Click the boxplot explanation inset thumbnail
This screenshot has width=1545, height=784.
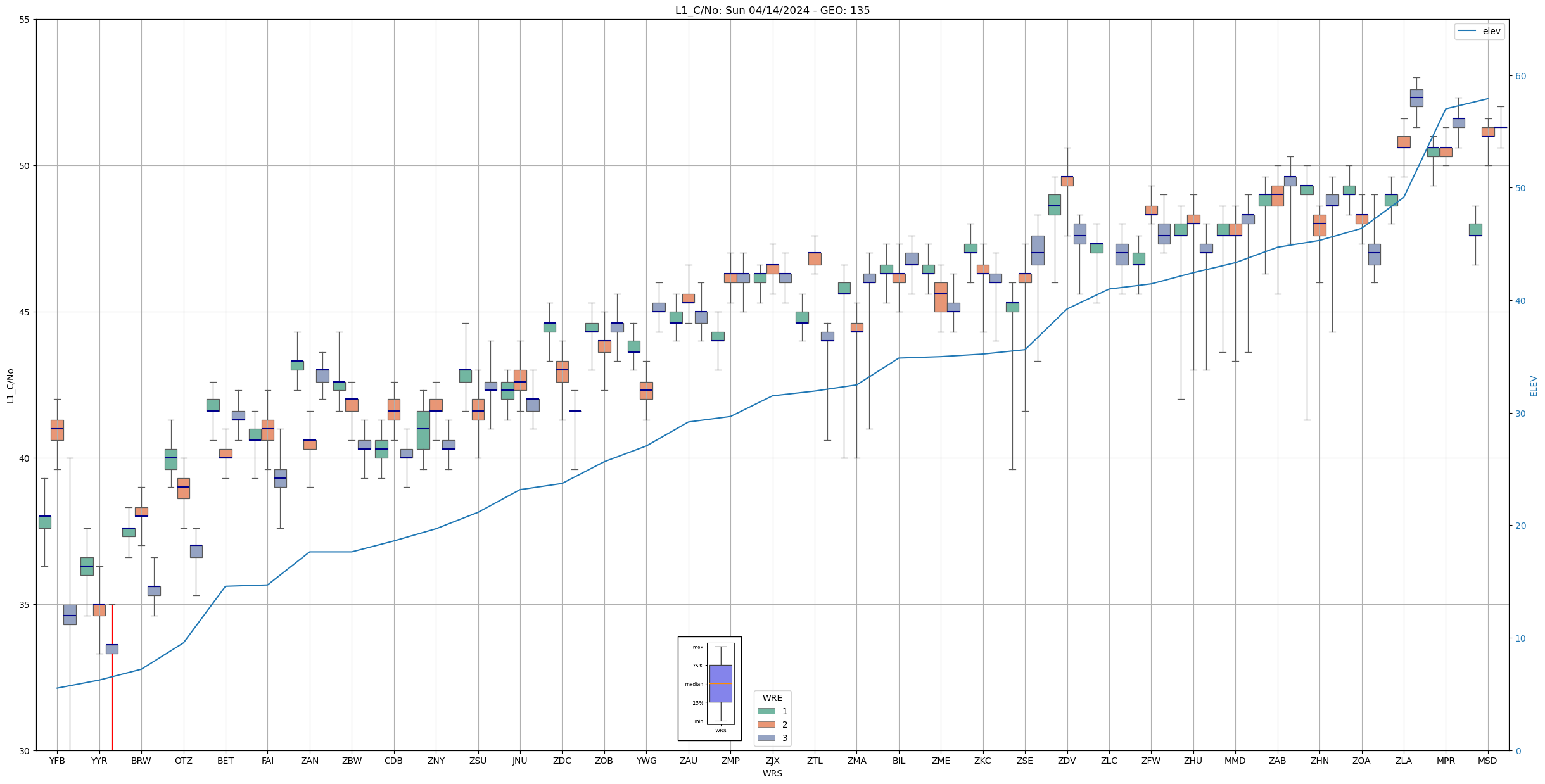[x=709, y=688]
